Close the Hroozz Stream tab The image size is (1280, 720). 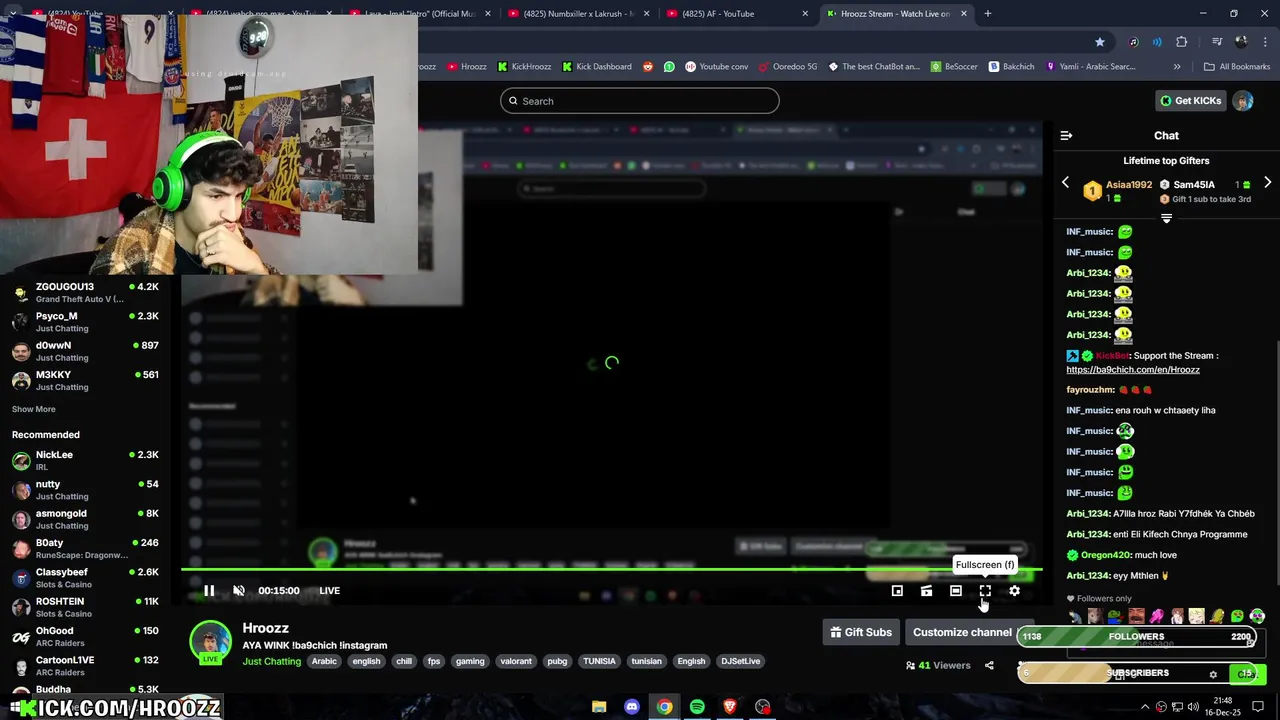pos(965,14)
